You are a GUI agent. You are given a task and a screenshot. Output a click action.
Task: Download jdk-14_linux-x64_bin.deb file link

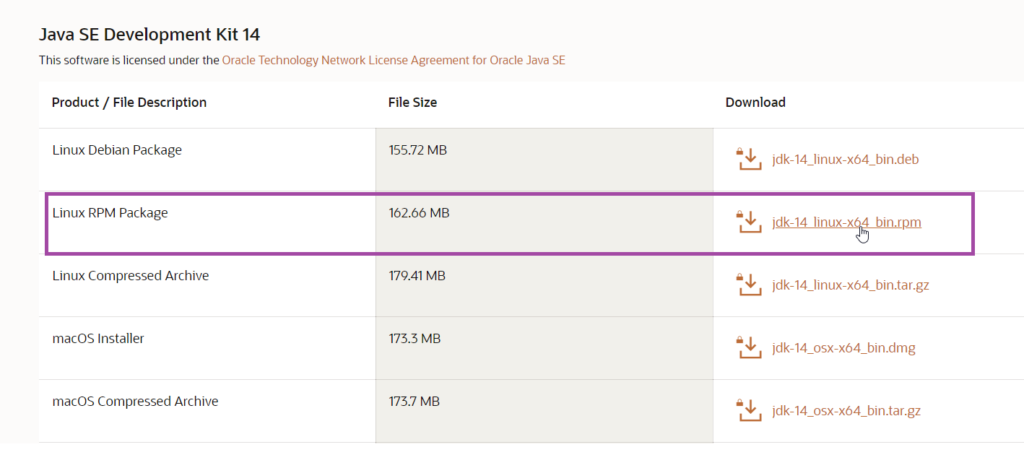click(x=844, y=160)
